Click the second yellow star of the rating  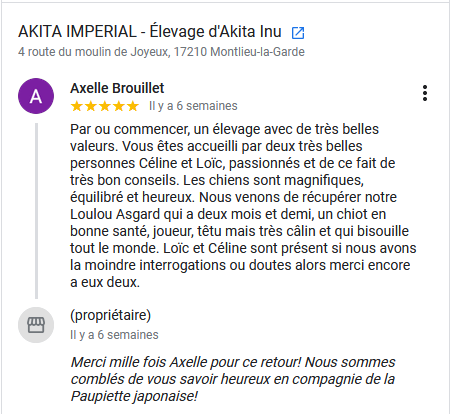coord(91,106)
